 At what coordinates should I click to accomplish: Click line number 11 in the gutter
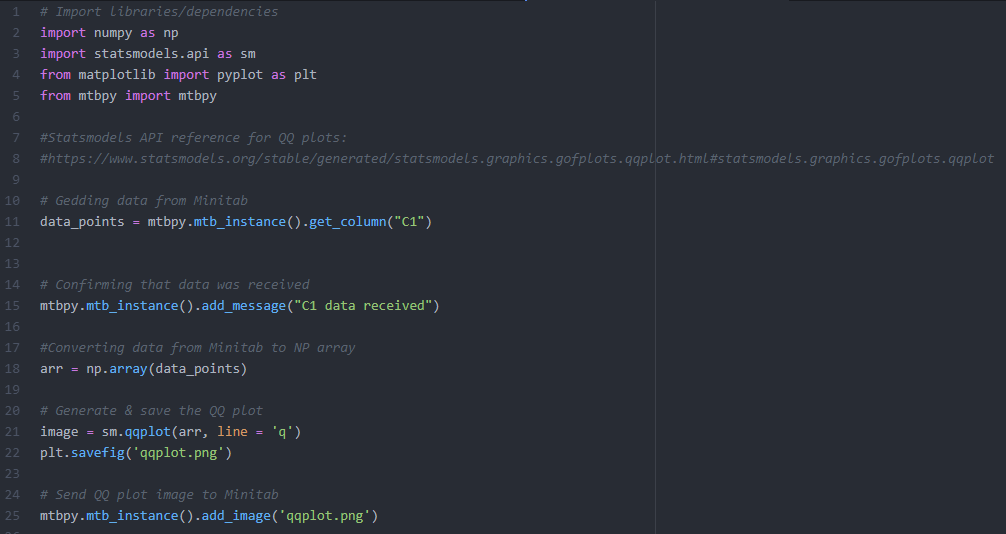tap(14, 221)
